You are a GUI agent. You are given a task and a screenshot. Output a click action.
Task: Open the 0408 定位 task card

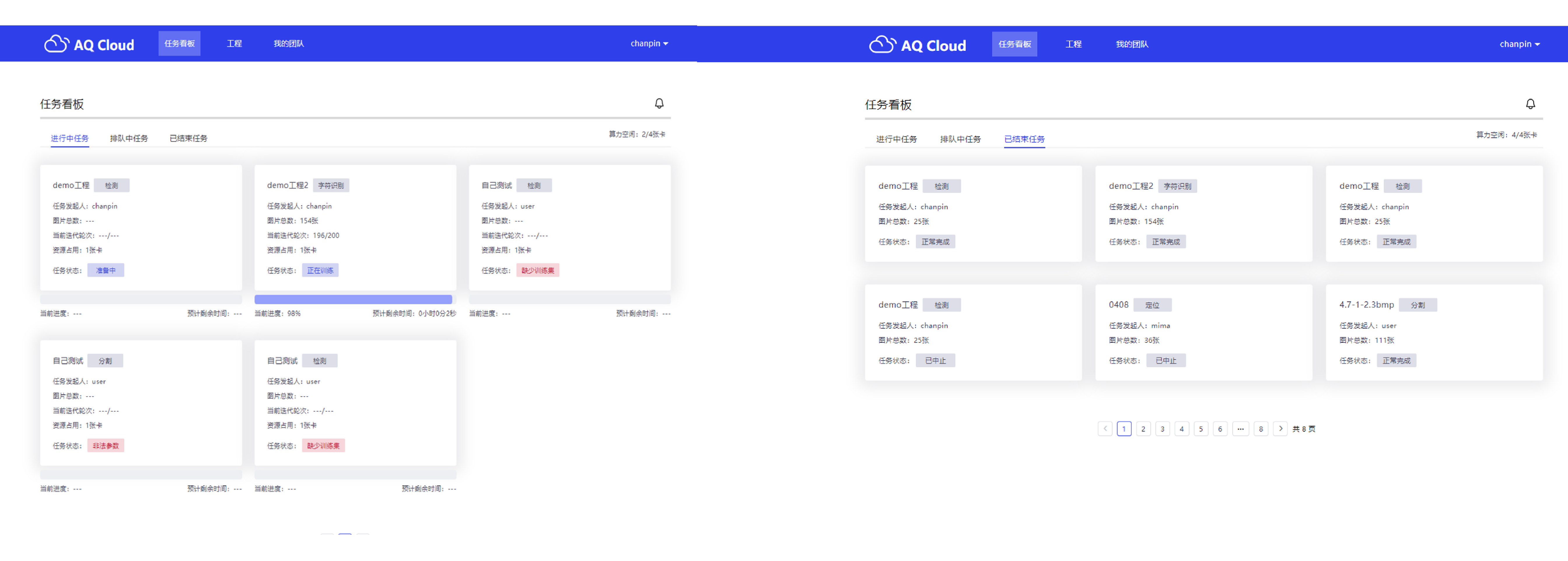(x=1203, y=332)
